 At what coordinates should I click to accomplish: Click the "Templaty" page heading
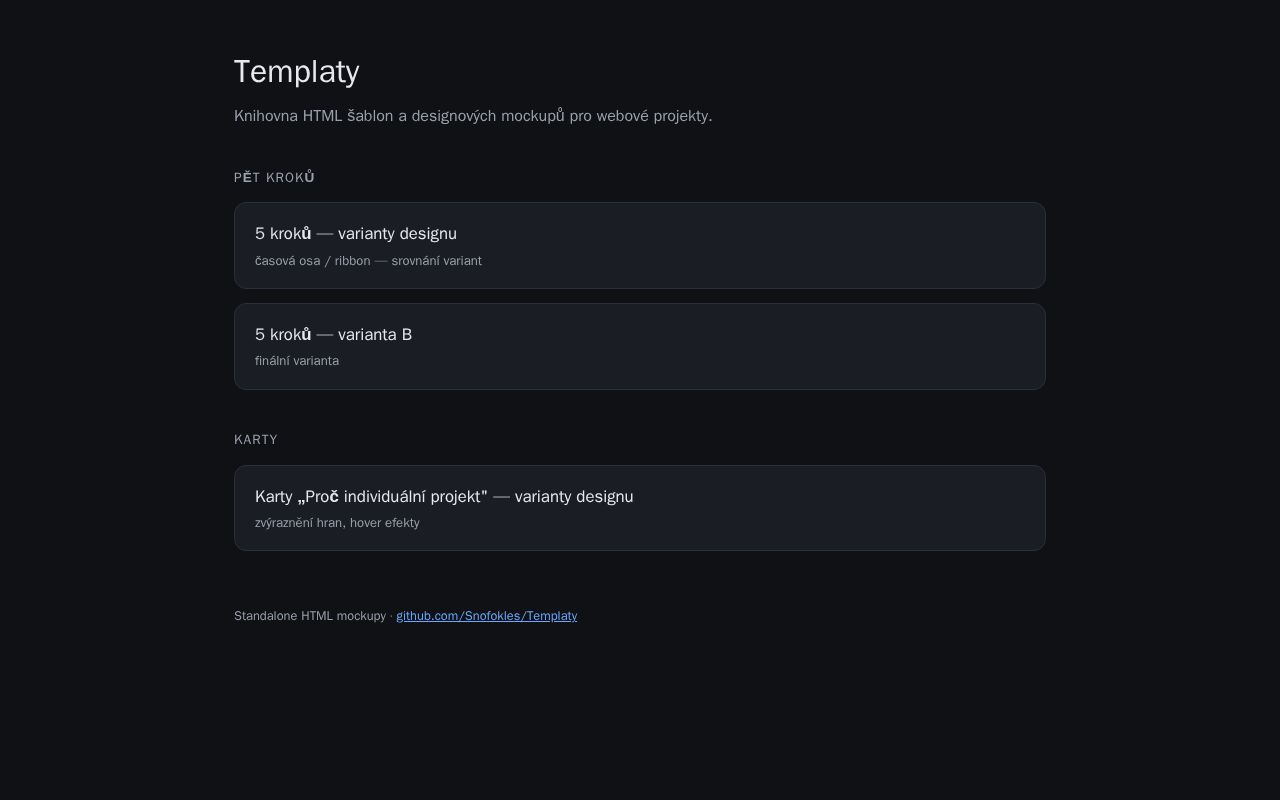(x=297, y=72)
